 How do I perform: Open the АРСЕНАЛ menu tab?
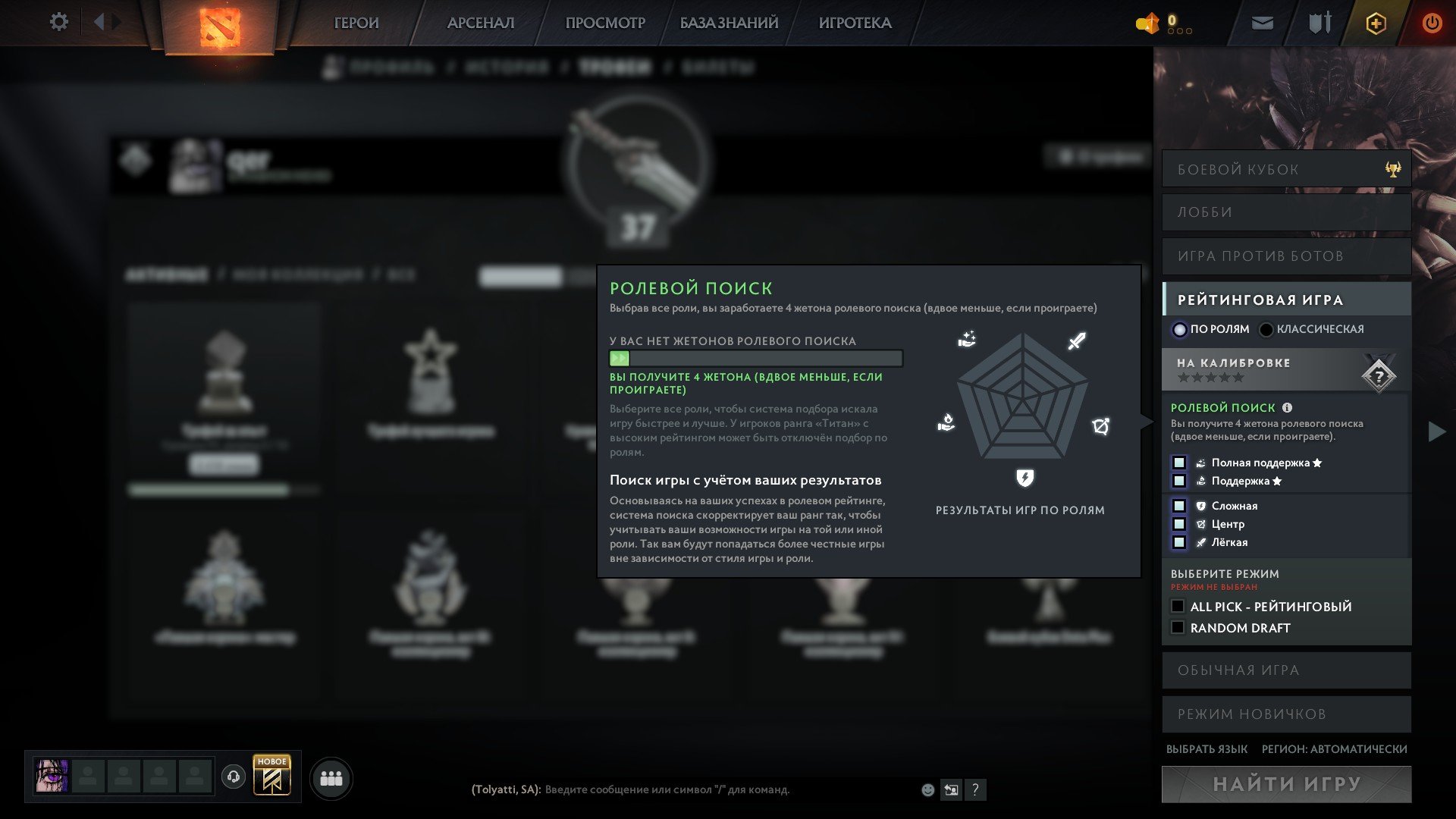pyautogui.click(x=481, y=23)
